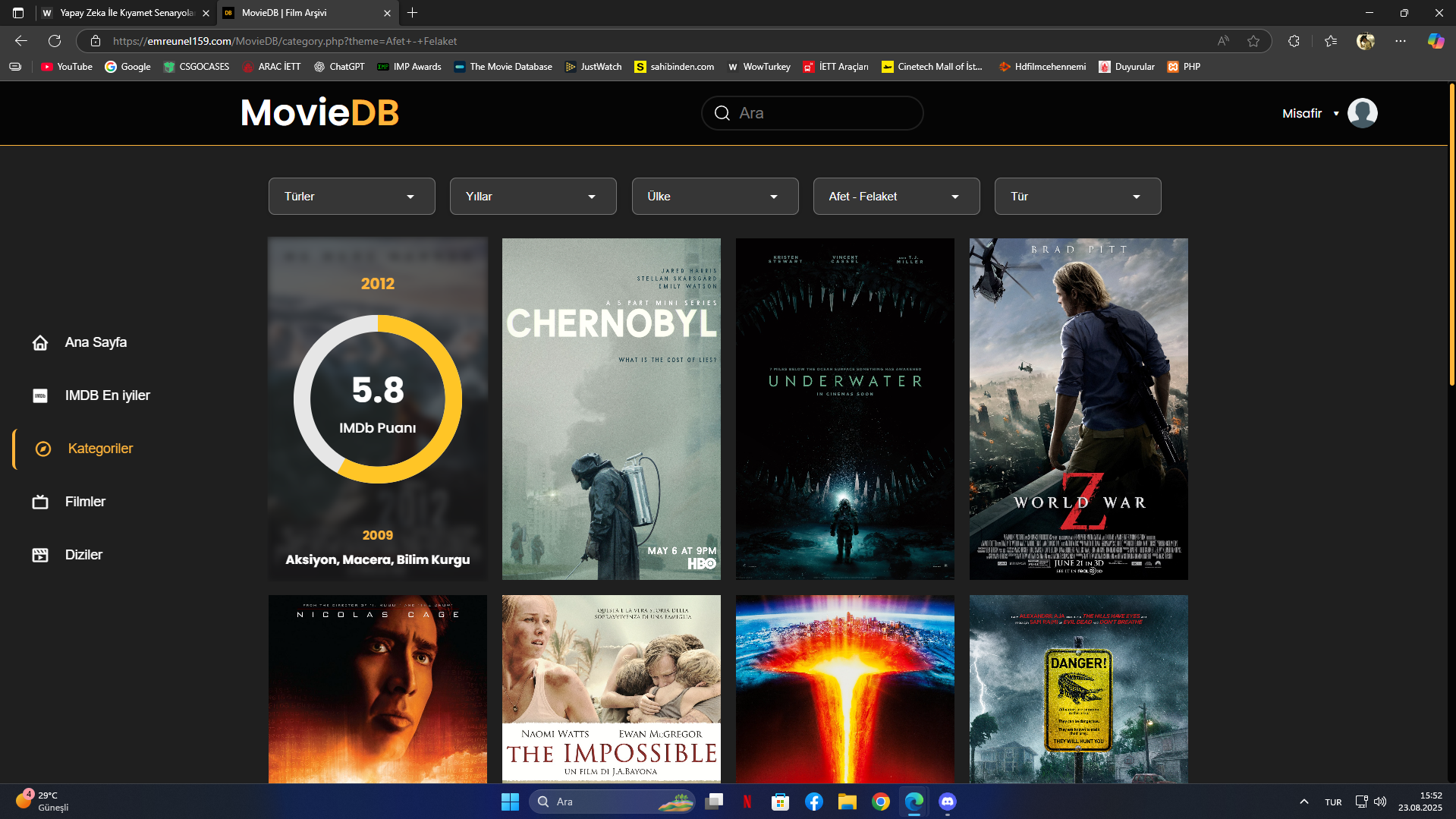
Task: Click the taskbar Ara search box
Action: click(x=612, y=802)
